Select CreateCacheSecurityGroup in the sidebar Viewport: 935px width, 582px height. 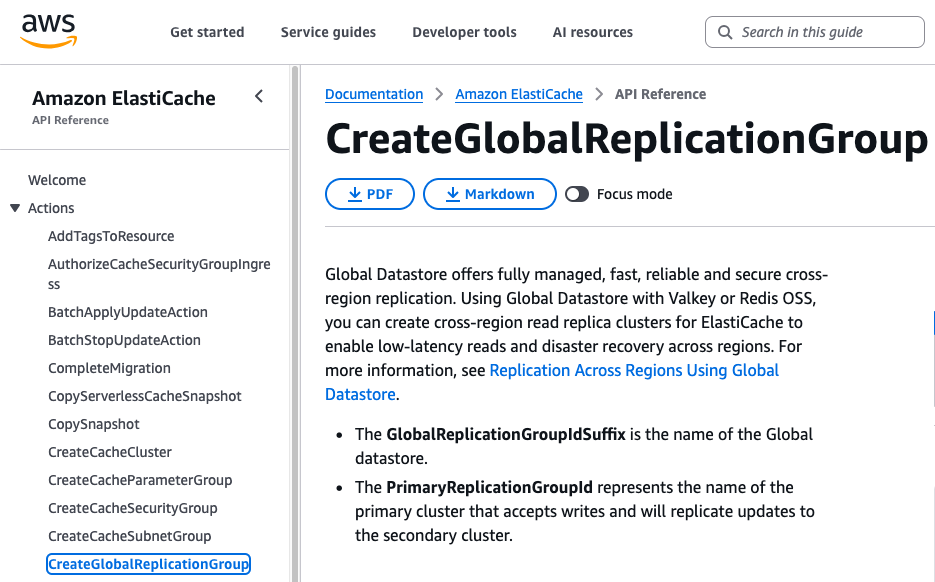(x=132, y=508)
